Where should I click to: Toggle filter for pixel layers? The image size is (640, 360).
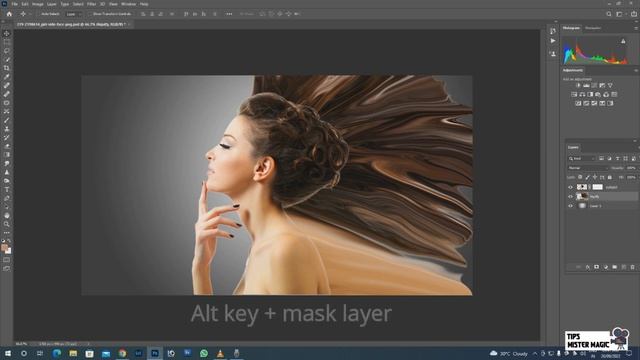(x=601, y=158)
